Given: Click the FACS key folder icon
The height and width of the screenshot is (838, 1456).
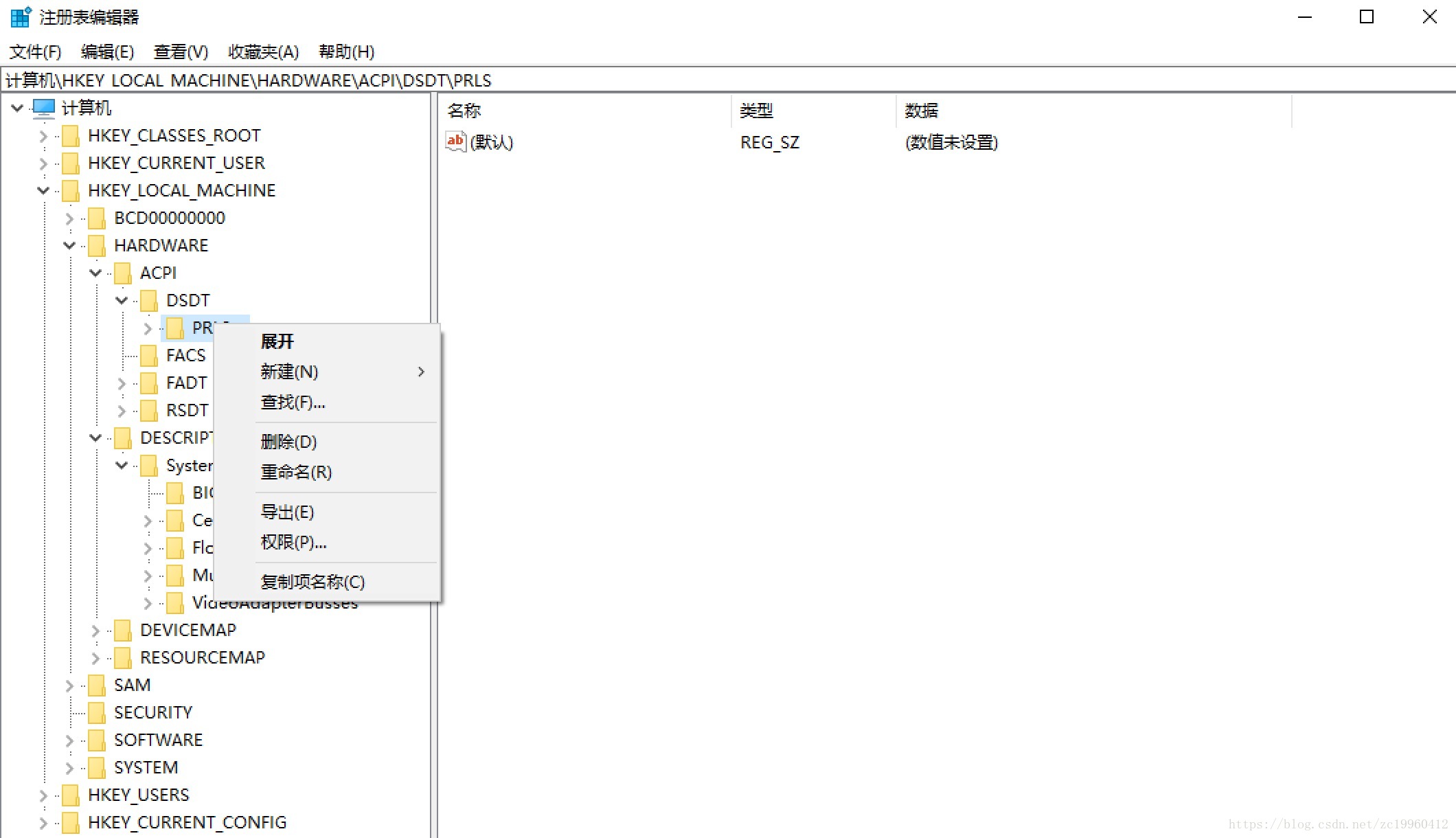Looking at the screenshot, I should (149, 356).
